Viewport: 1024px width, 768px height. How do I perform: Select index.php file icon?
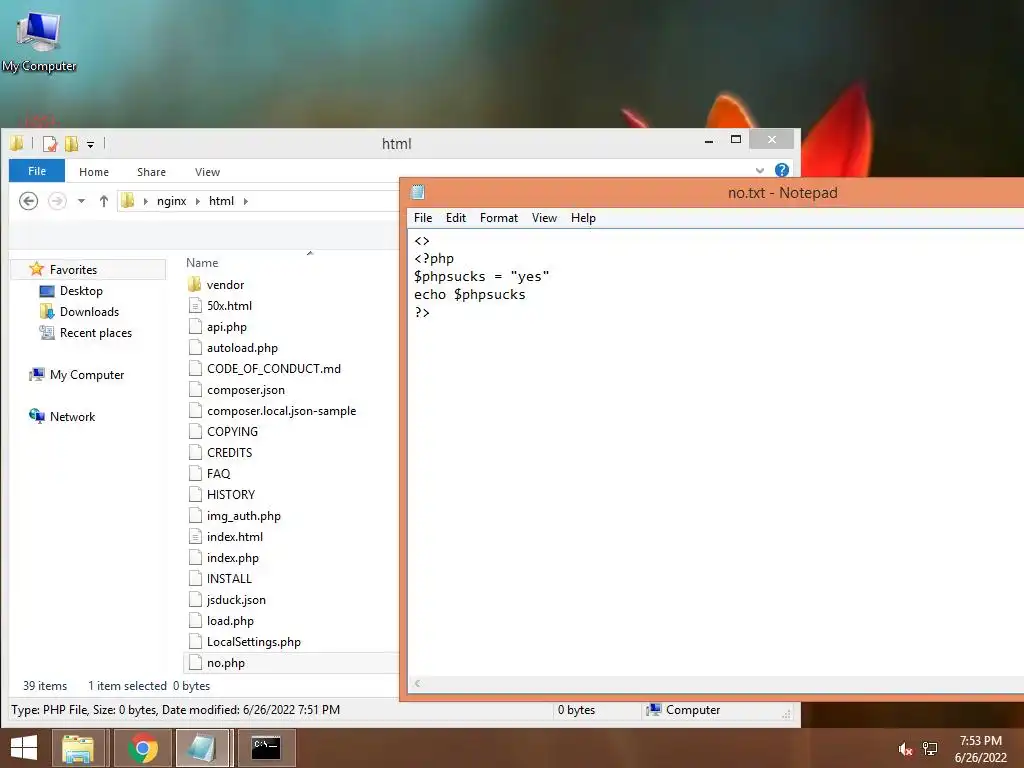click(195, 558)
